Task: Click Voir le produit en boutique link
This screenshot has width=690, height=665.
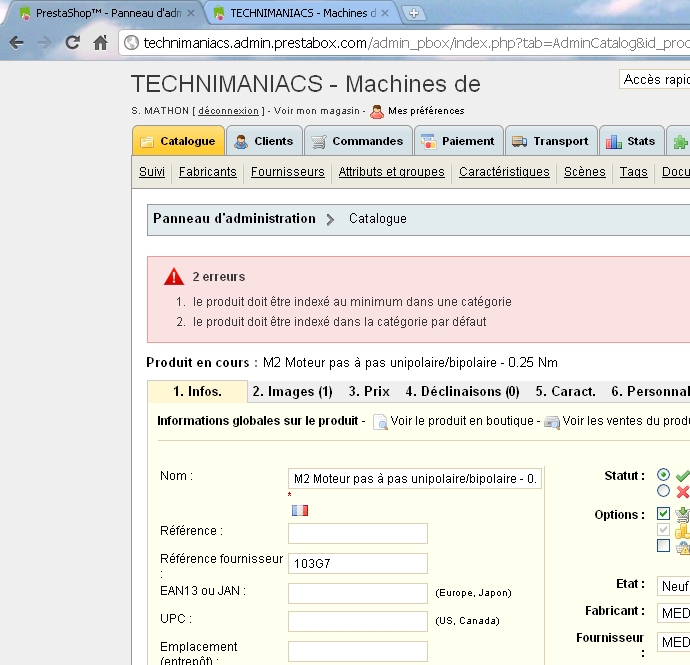Action: pyautogui.click(x=462, y=421)
